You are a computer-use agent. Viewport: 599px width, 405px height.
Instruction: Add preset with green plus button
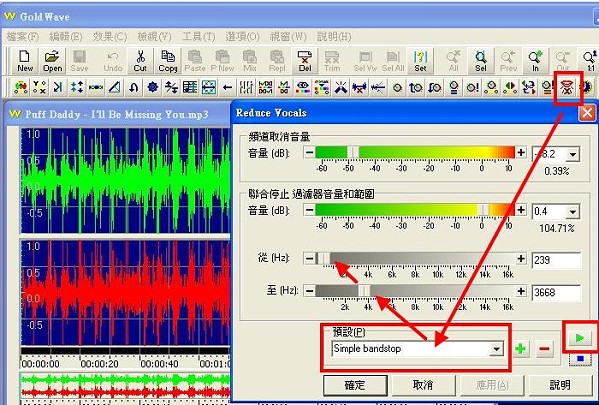[x=521, y=349]
